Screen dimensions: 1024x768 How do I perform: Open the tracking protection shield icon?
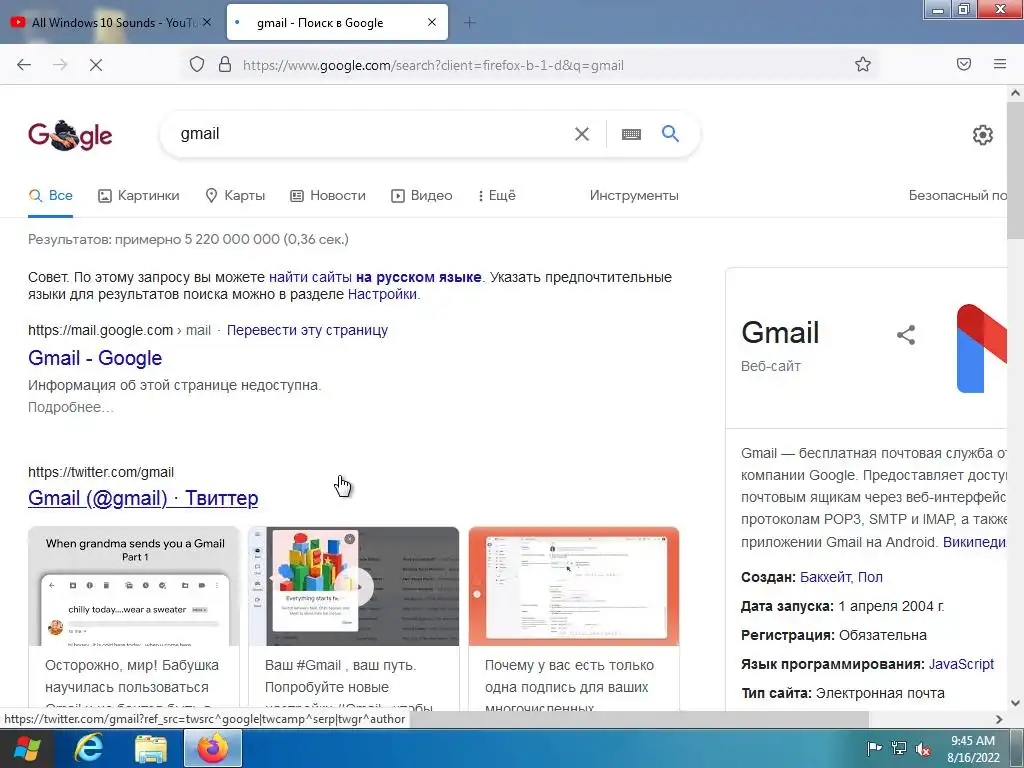point(197,65)
